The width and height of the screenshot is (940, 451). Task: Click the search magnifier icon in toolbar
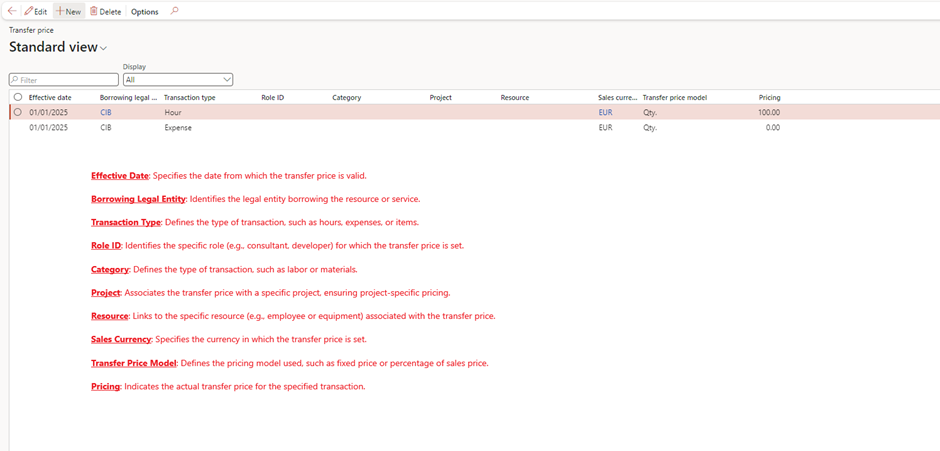[174, 11]
